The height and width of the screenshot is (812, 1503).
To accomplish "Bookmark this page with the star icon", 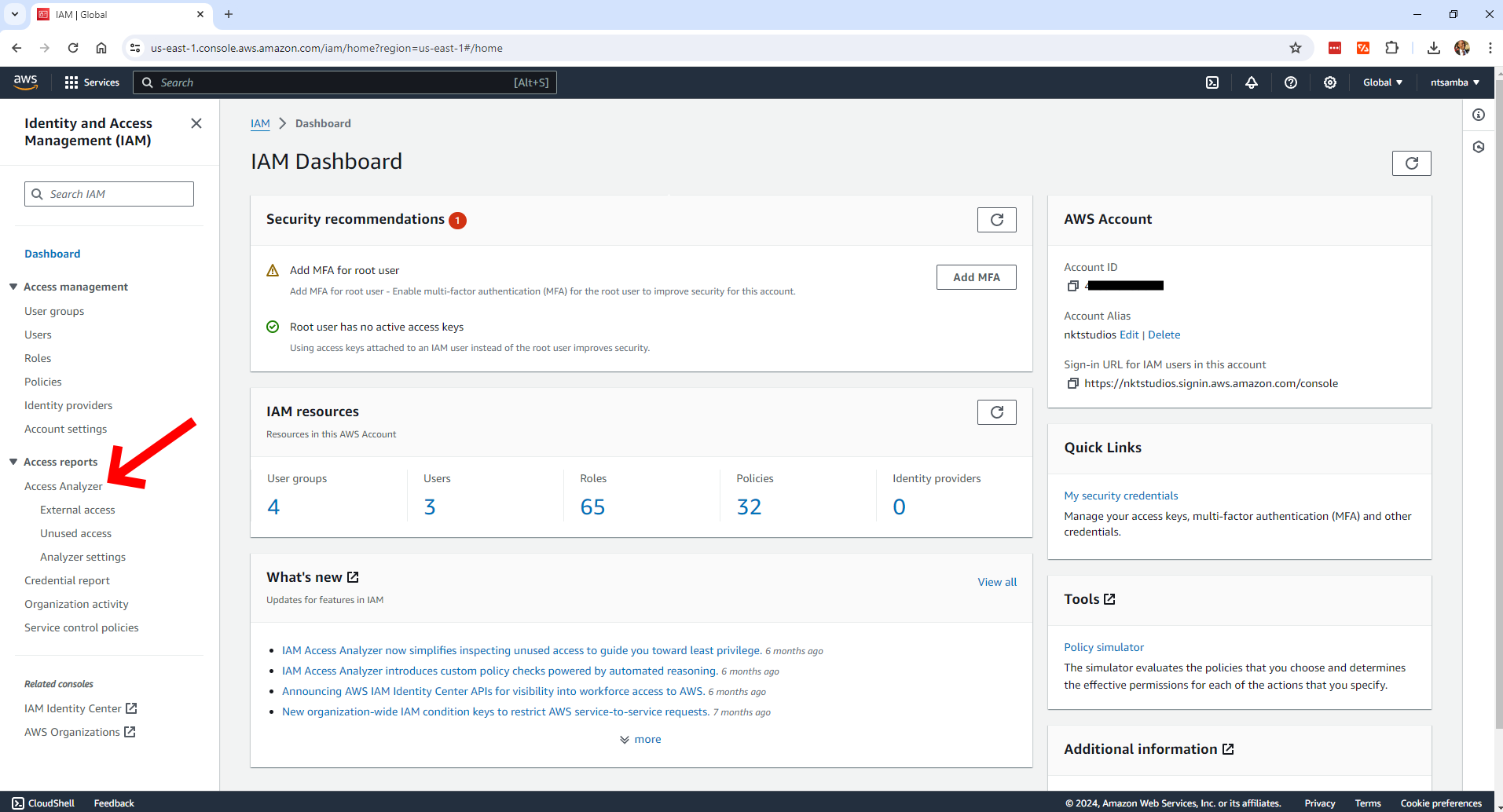I will (x=1296, y=48).
